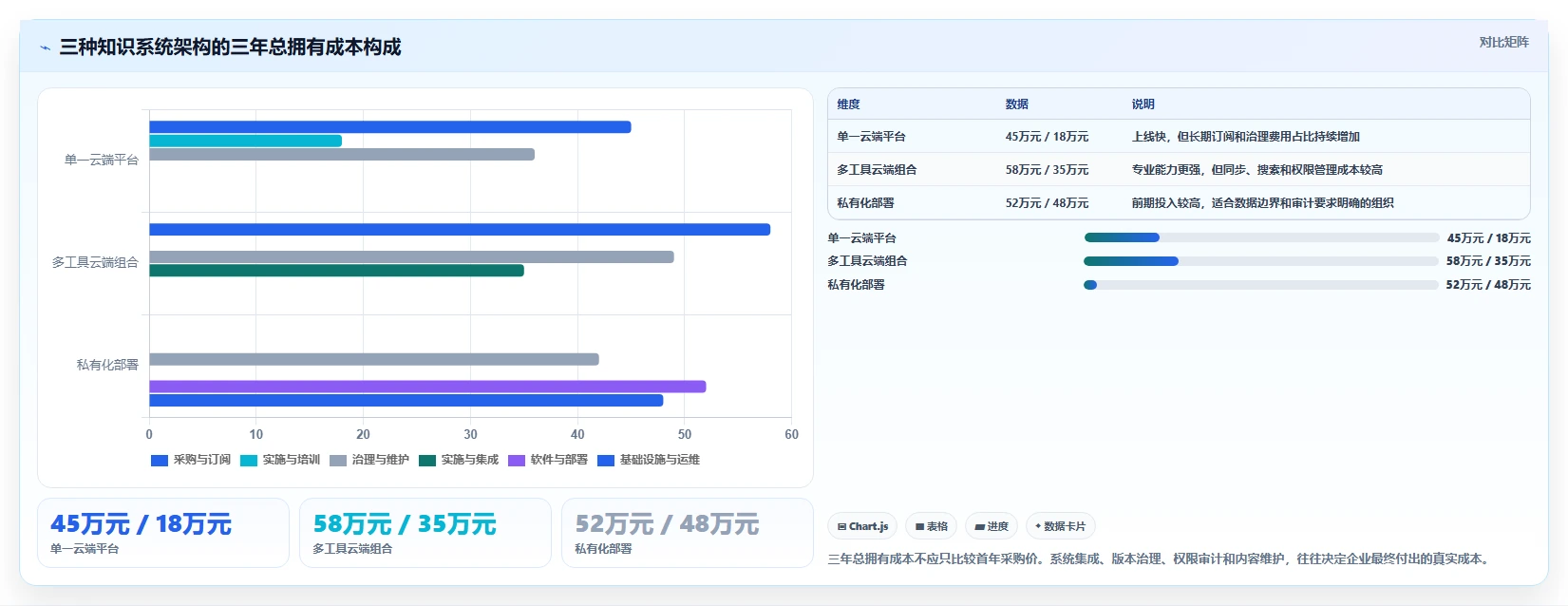
Task: Click the description starting 上线快
Action: click(x=1245, y=137)
